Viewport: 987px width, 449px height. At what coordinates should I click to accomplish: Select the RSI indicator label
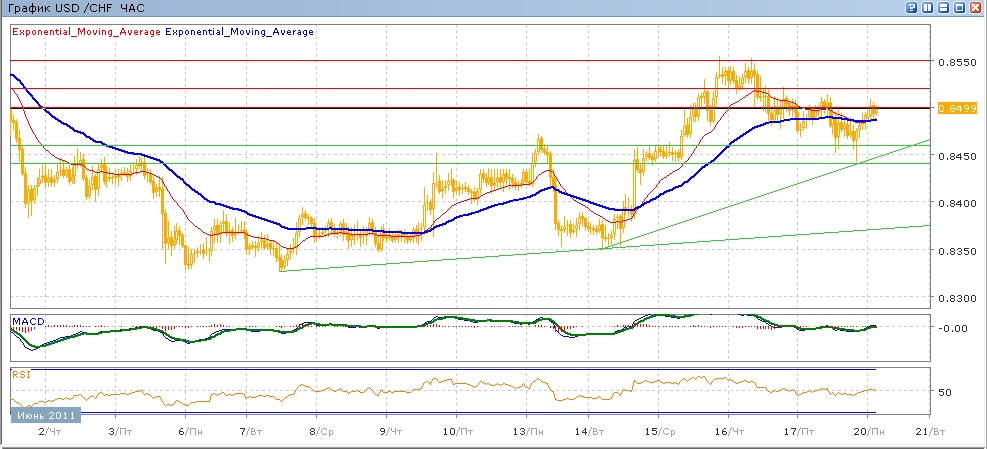tap(21, 375)
